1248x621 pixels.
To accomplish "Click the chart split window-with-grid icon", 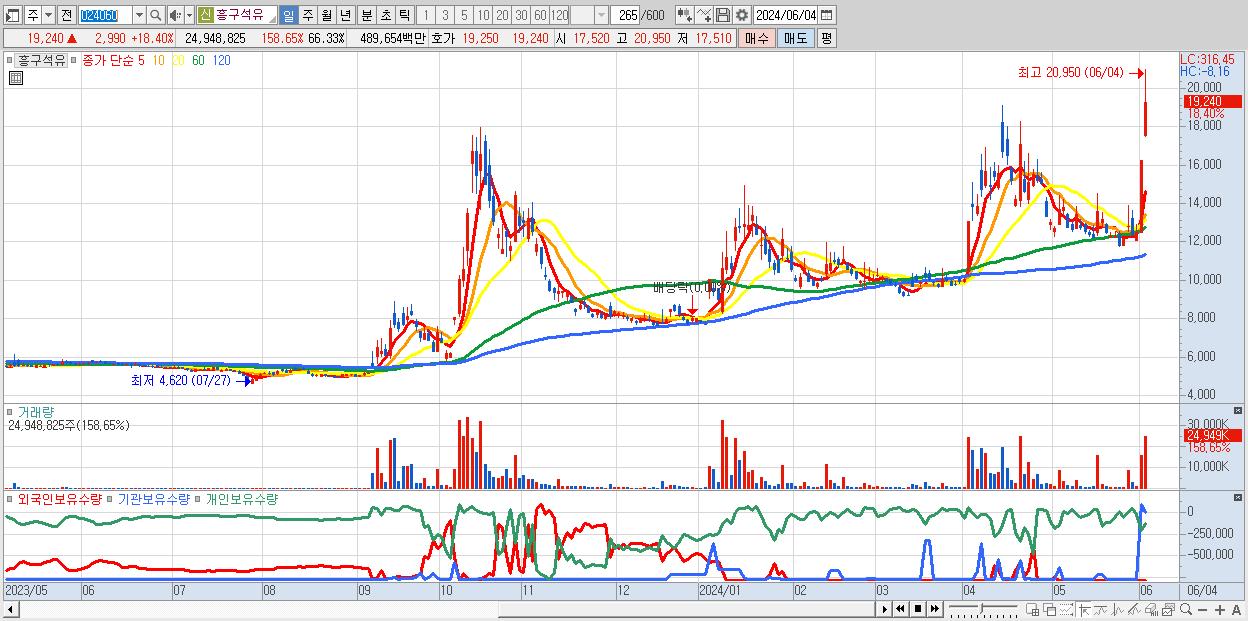I will 1032,610.
